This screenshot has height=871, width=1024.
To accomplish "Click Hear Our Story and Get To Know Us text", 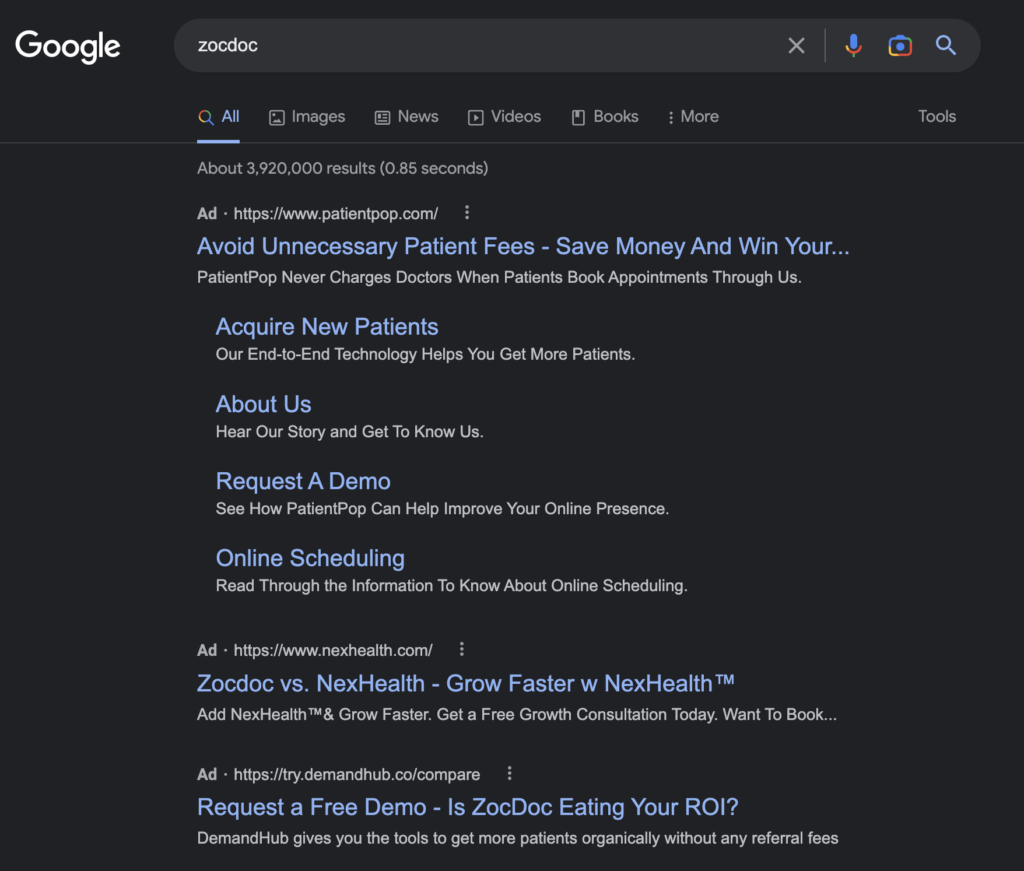I will coord(349,432).
